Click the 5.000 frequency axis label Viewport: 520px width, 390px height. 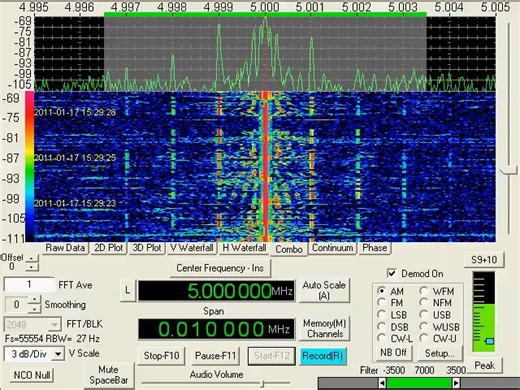point(265,7)
